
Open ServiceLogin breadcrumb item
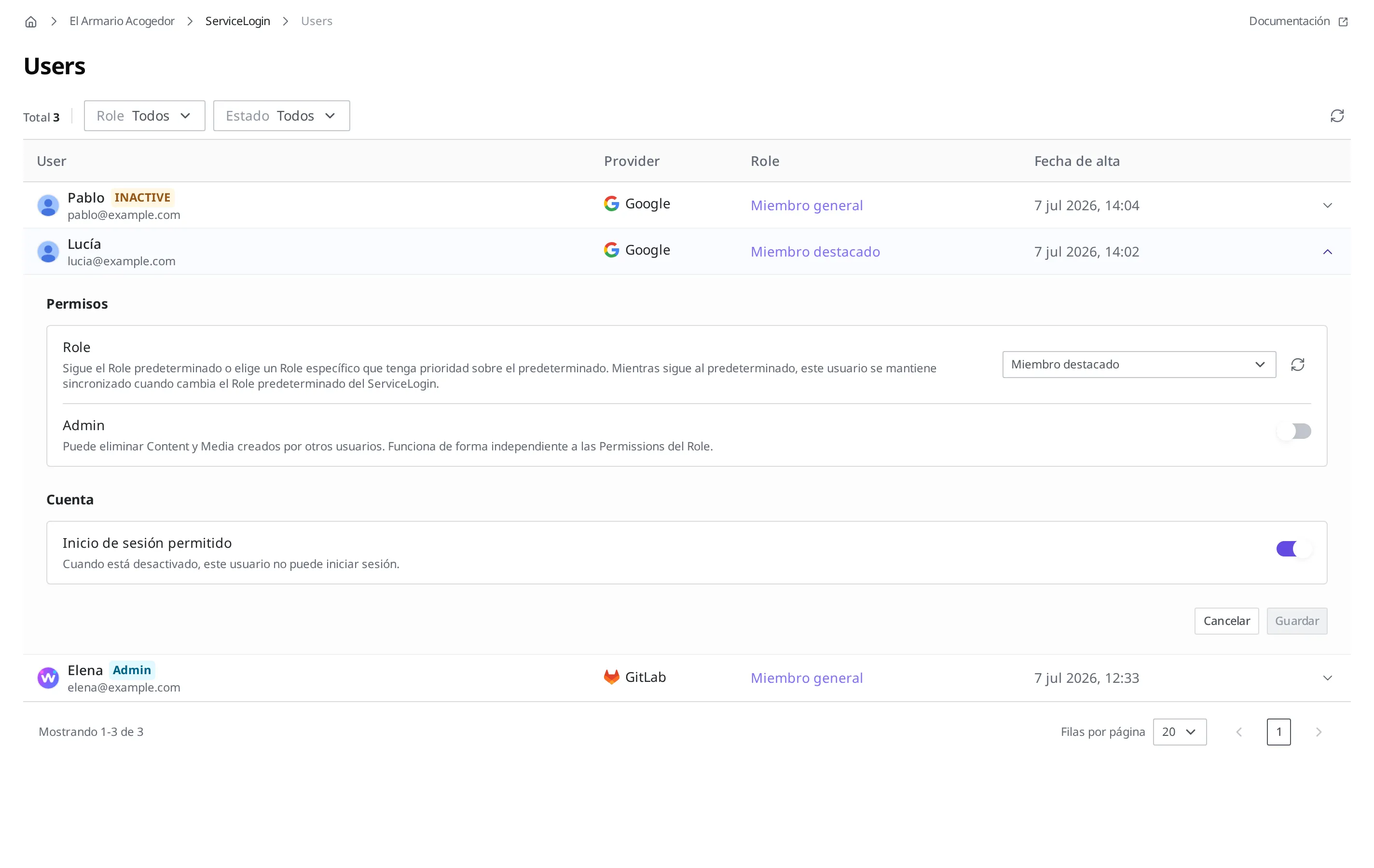coord(237,21)
